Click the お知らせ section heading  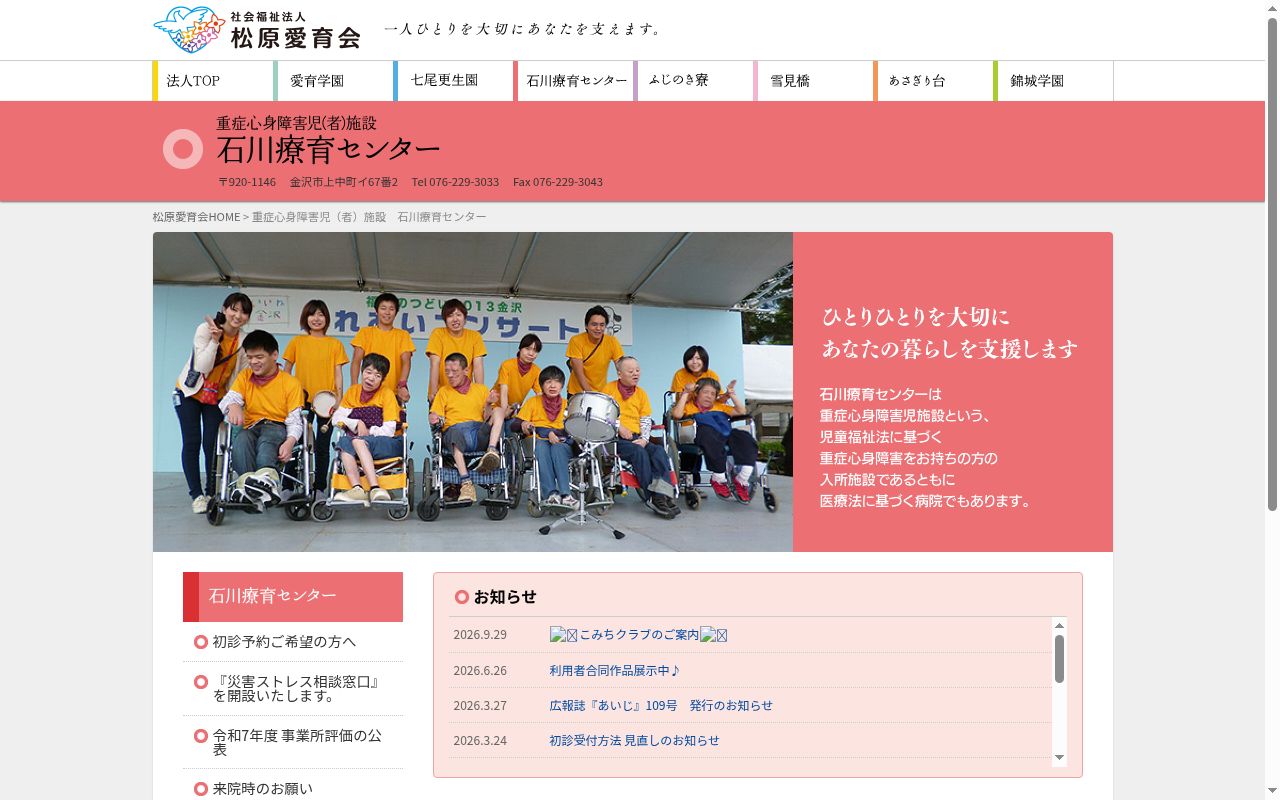click(x=505, y=597)
